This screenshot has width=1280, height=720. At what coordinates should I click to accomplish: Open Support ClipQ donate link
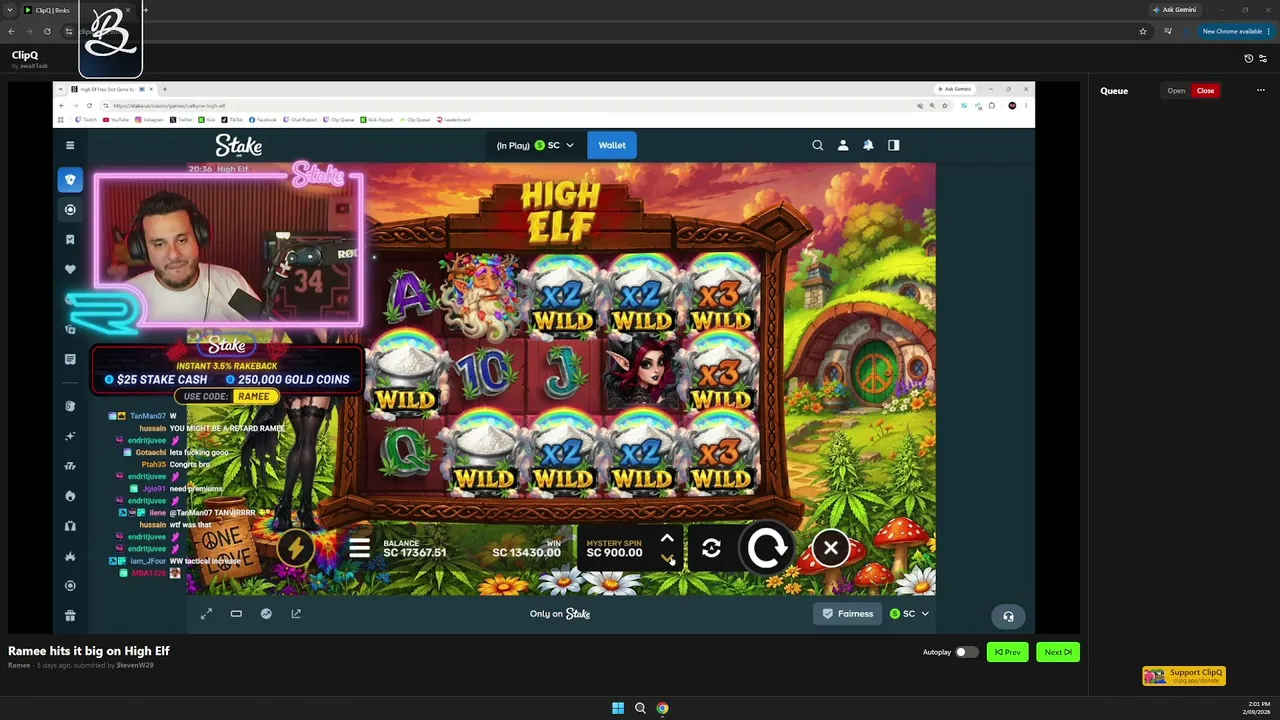coord(1184,676)
